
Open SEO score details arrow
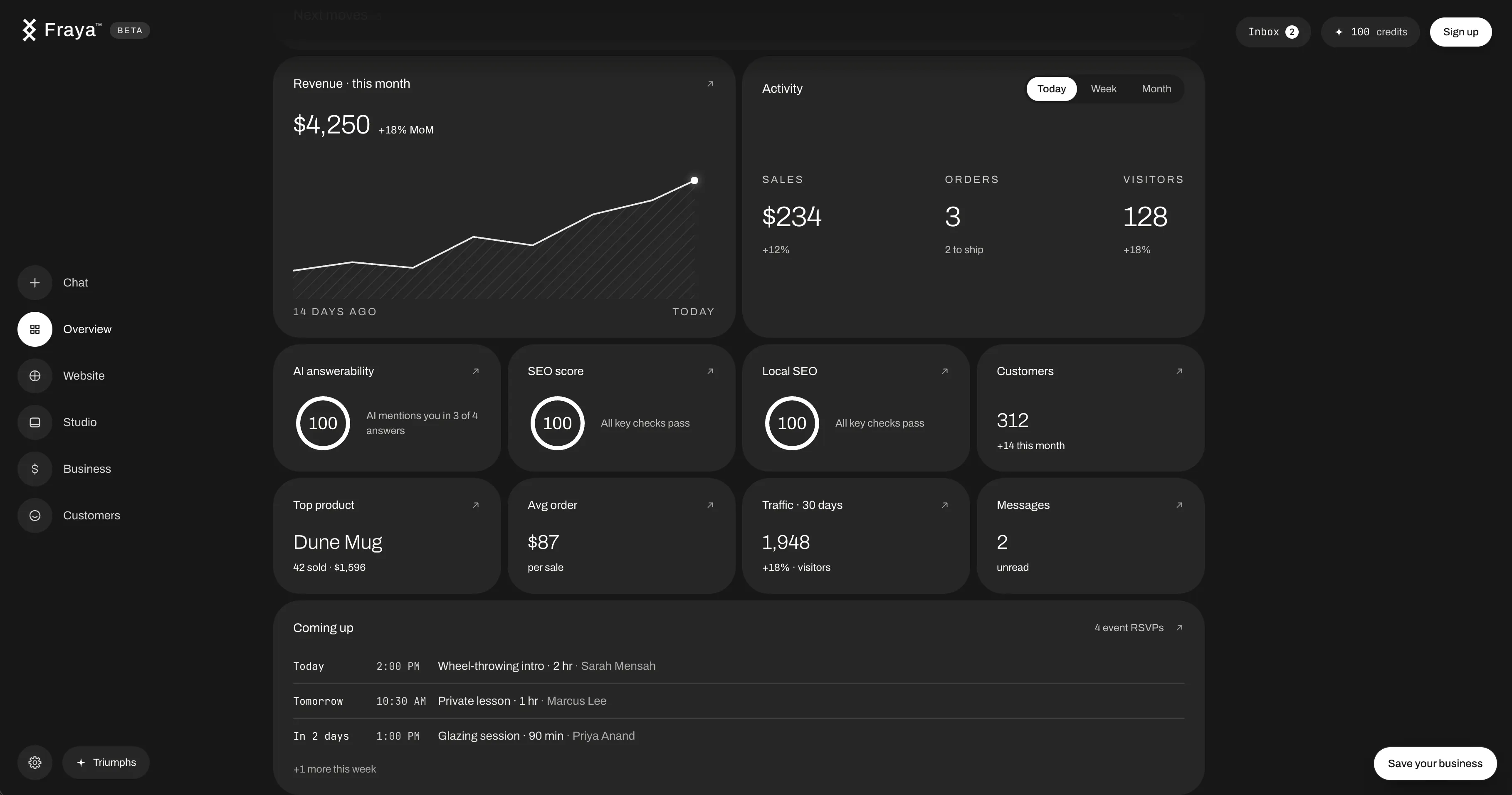(710, 371)
